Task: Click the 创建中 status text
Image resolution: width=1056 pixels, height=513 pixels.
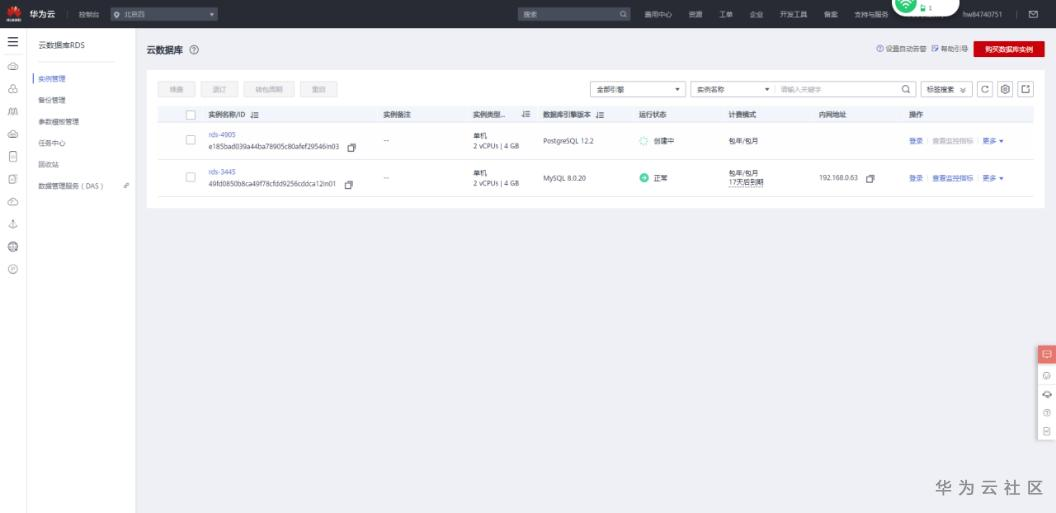Action: pos(663,141)
